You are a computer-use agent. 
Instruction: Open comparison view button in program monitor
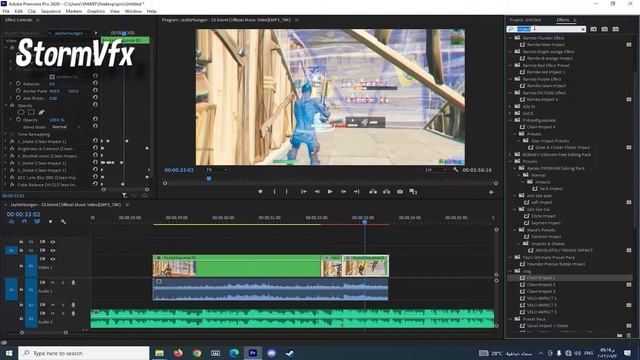[413, 191]
